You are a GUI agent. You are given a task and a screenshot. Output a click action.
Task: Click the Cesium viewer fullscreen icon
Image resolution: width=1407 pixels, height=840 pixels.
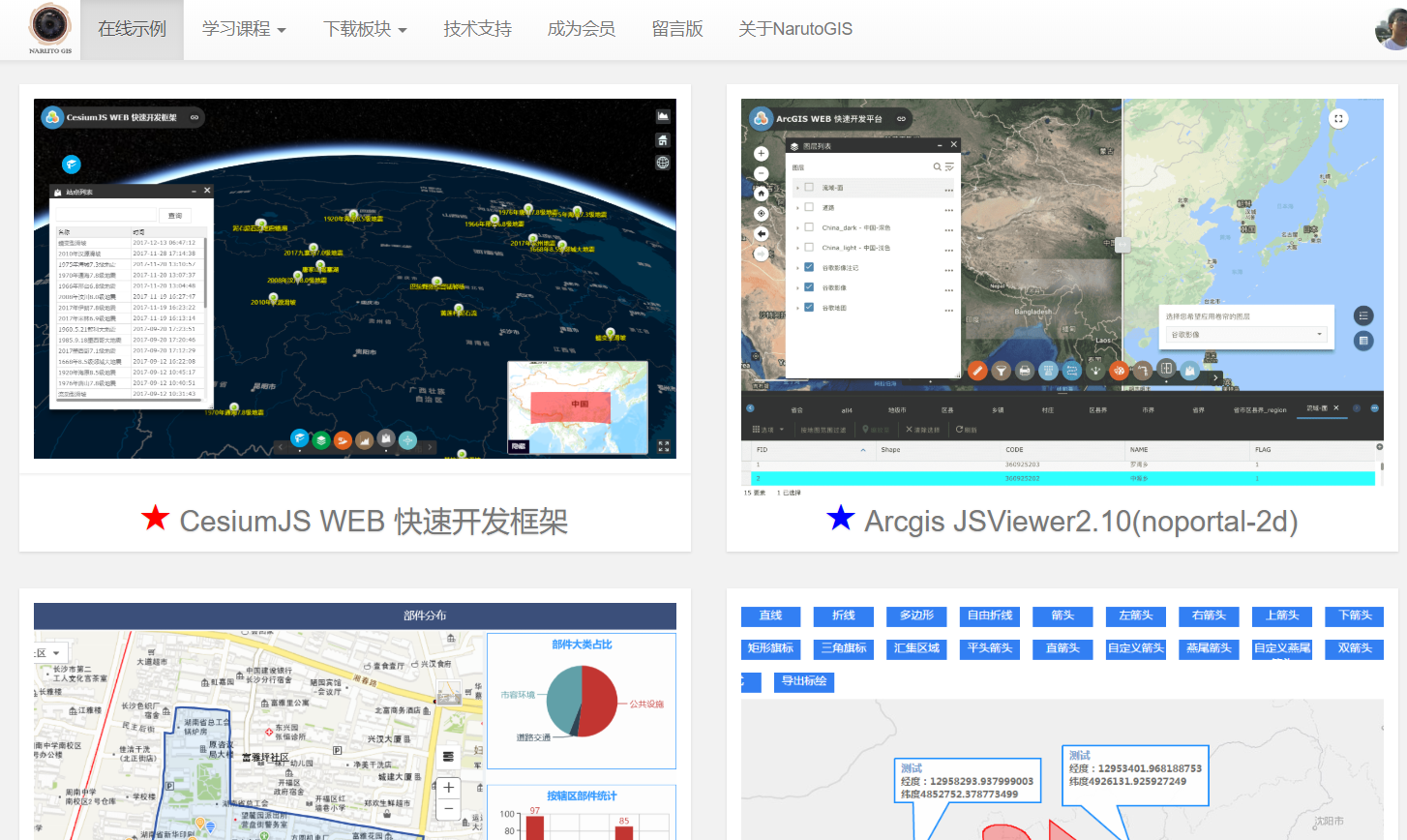click(664, 446)
